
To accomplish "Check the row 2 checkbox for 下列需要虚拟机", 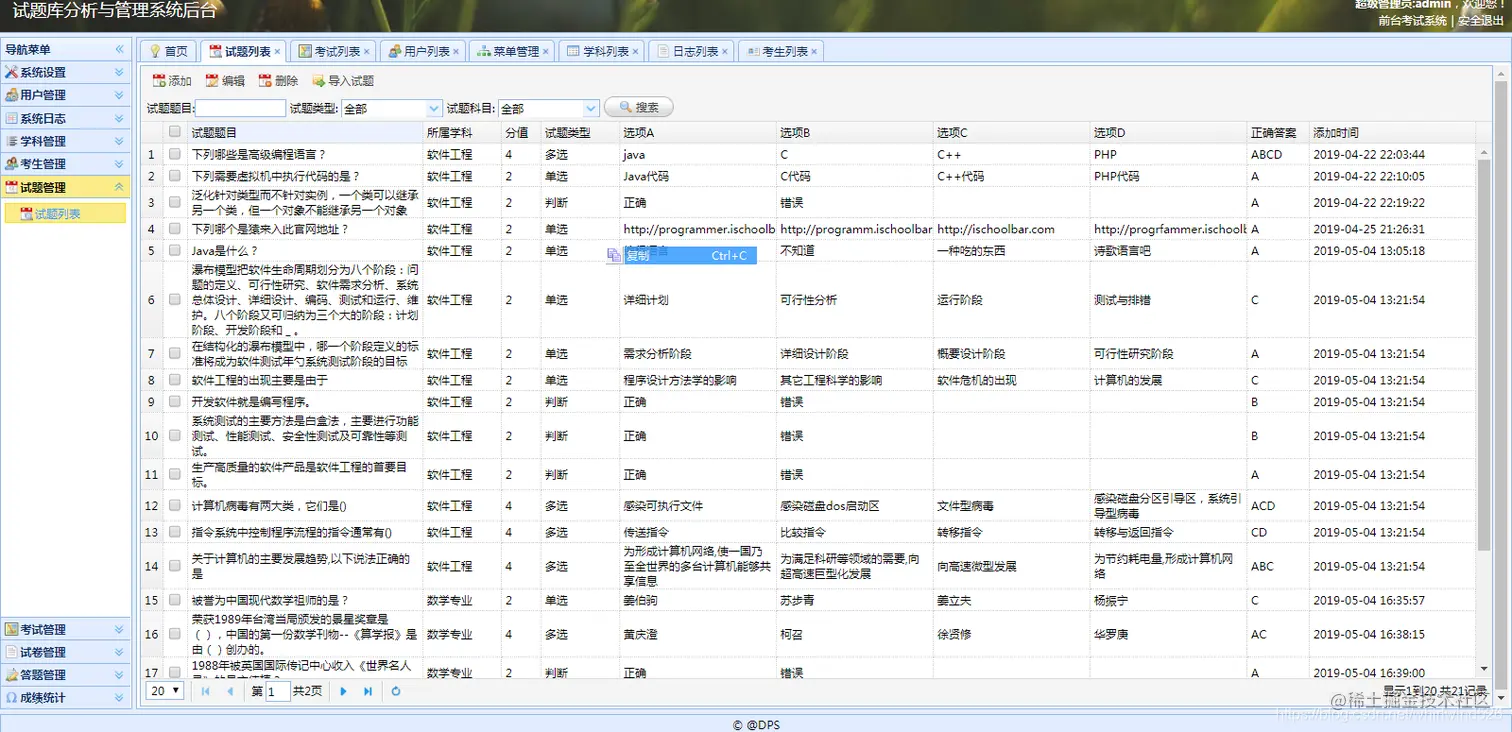I will 175,176.
